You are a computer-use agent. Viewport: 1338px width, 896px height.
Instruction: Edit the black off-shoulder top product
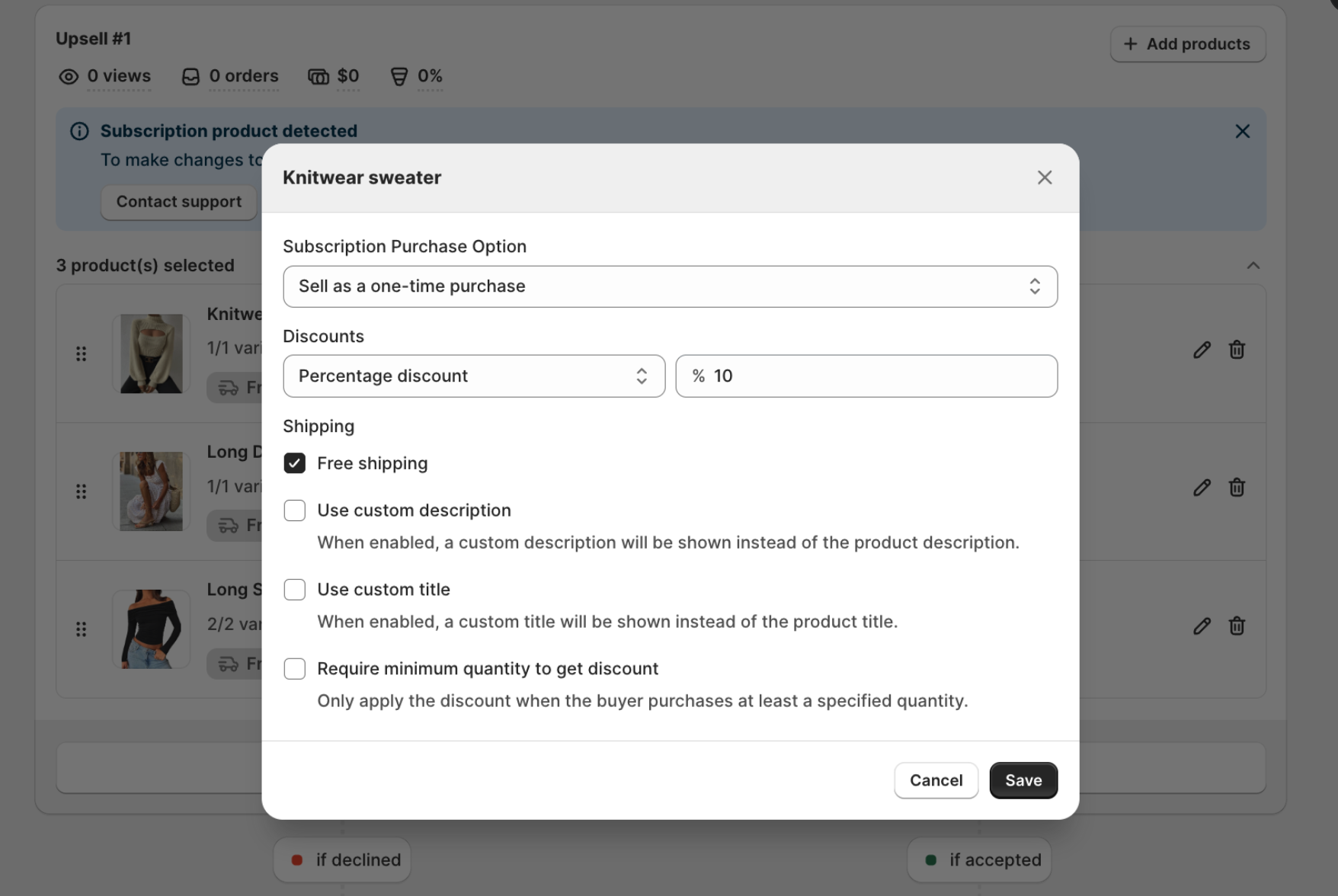(x=1202, y=626)
